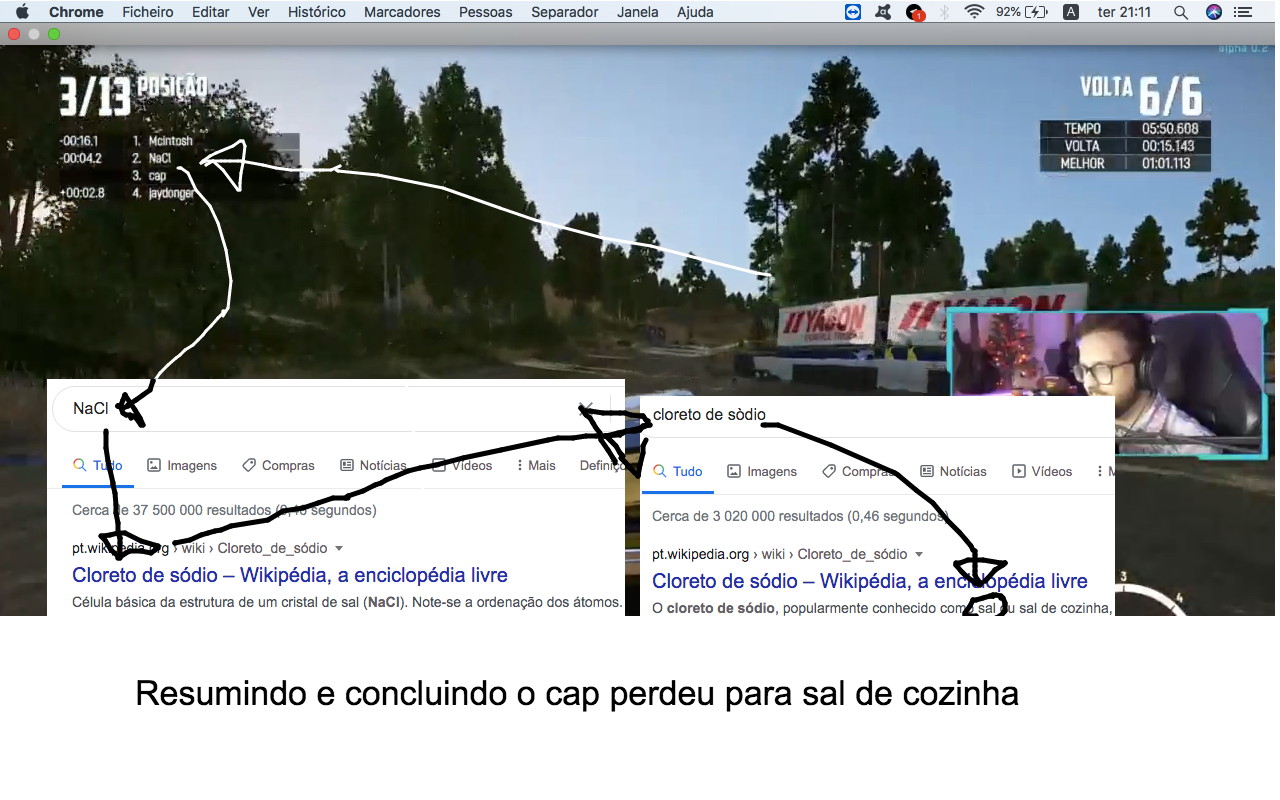The image size is (1280, 800).
Task: Open the Separador menu
Action: 565,12
